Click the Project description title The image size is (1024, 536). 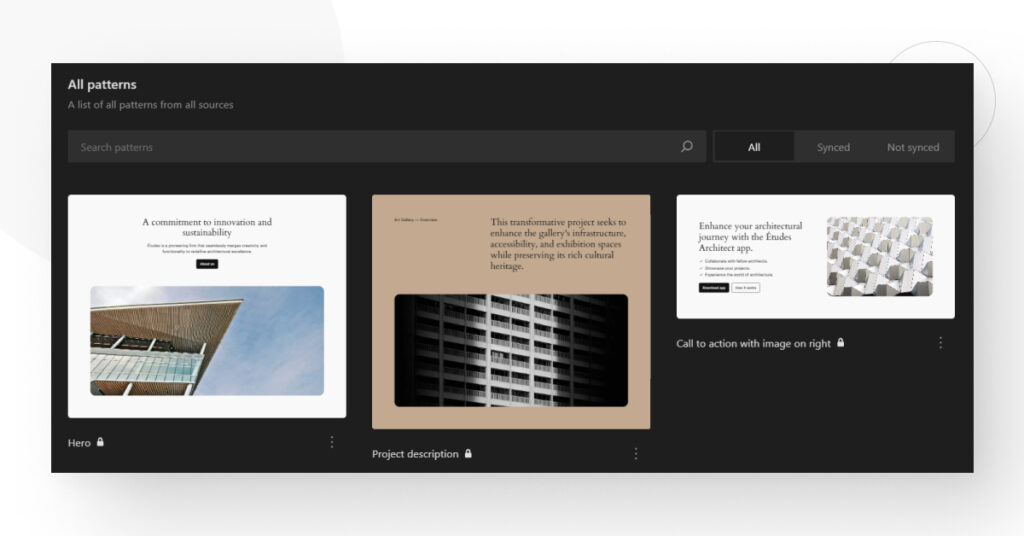point(415,454)
